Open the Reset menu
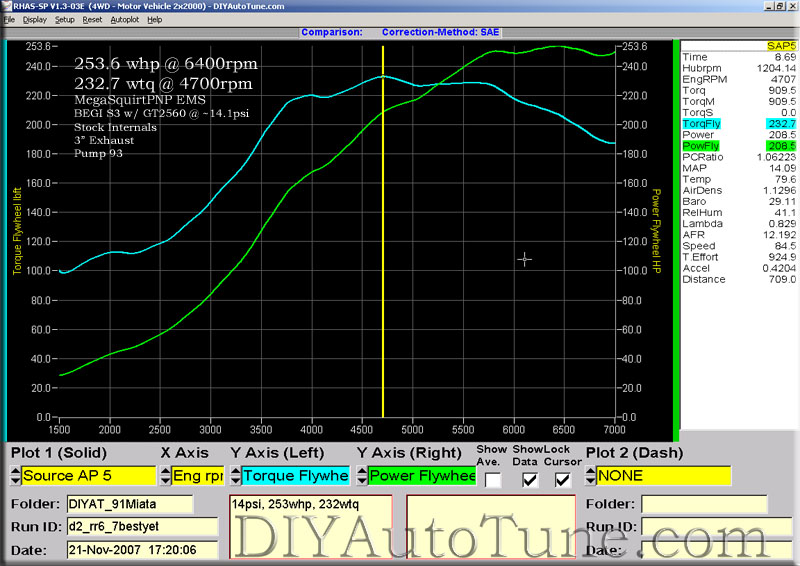The image size is (800, 566). coord(92,20)
